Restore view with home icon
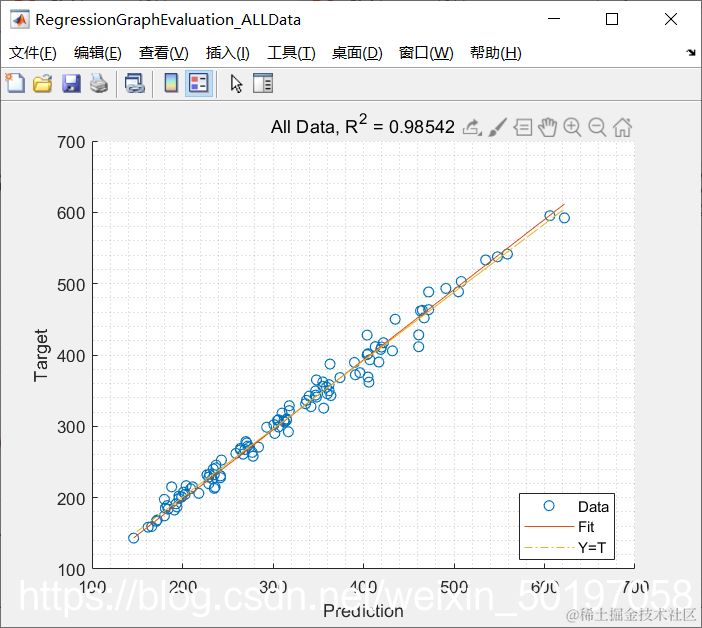This screenshot has height=628, width=702. click(622, 128)
